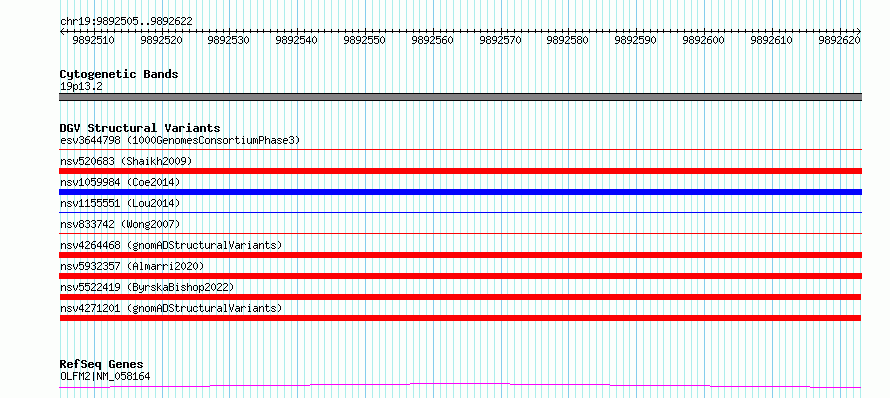Click ruler position 9892520
The image size is (890, 398).
click(x=161, y=40)
